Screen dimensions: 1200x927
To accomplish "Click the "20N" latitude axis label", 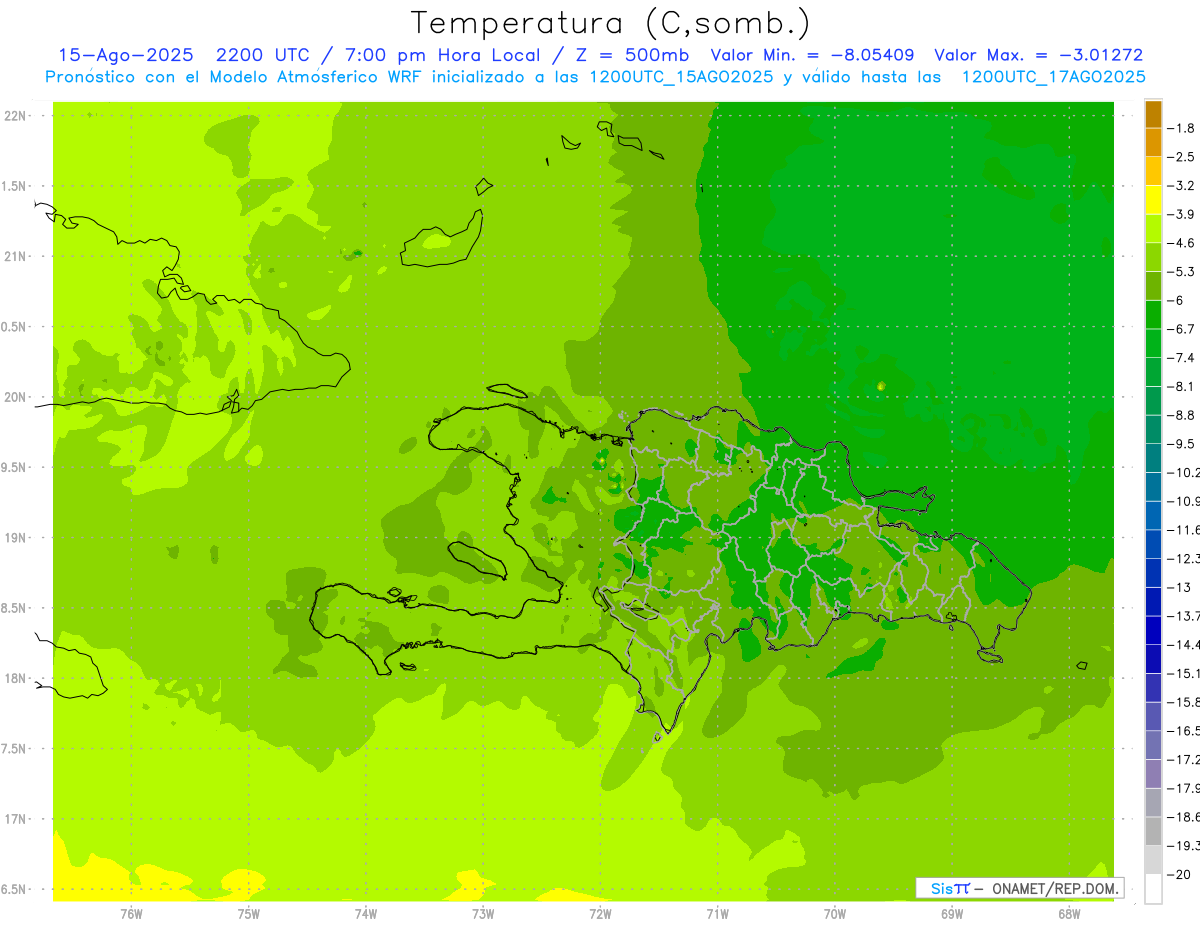I will [x=14, y=397].
